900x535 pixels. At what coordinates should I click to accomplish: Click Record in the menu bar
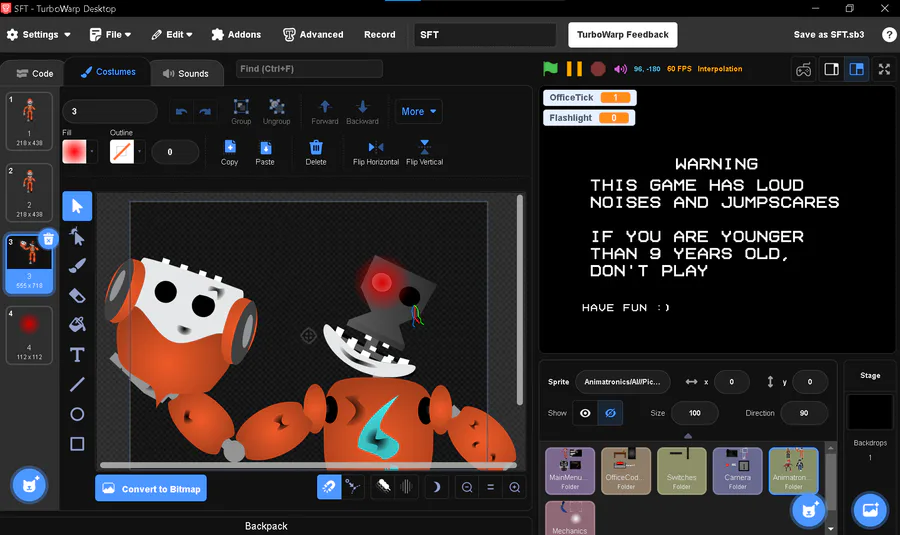379,34
